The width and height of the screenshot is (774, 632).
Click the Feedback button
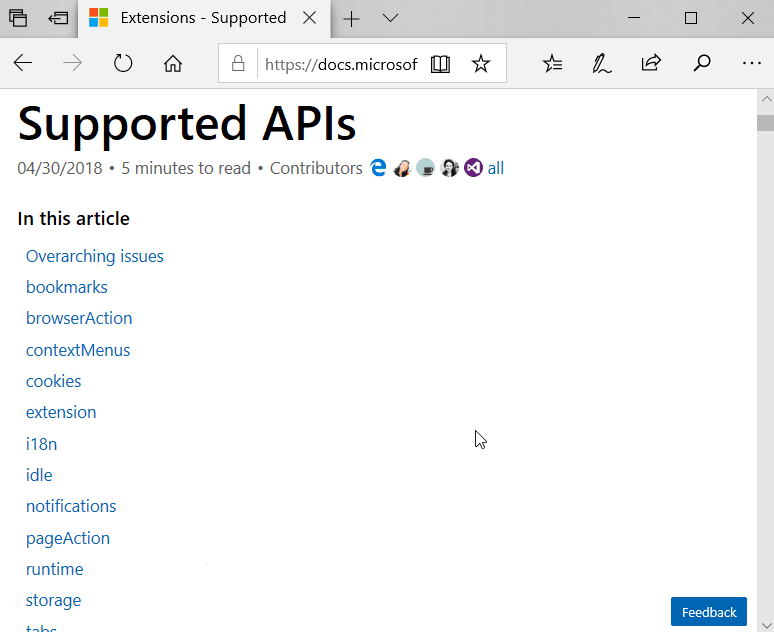coord(708,612)
